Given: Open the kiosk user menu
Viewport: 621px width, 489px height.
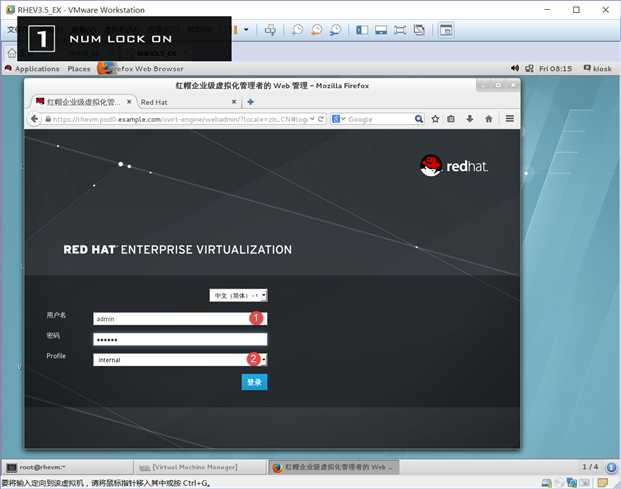Looking at the screenshot, I should 598,68.
